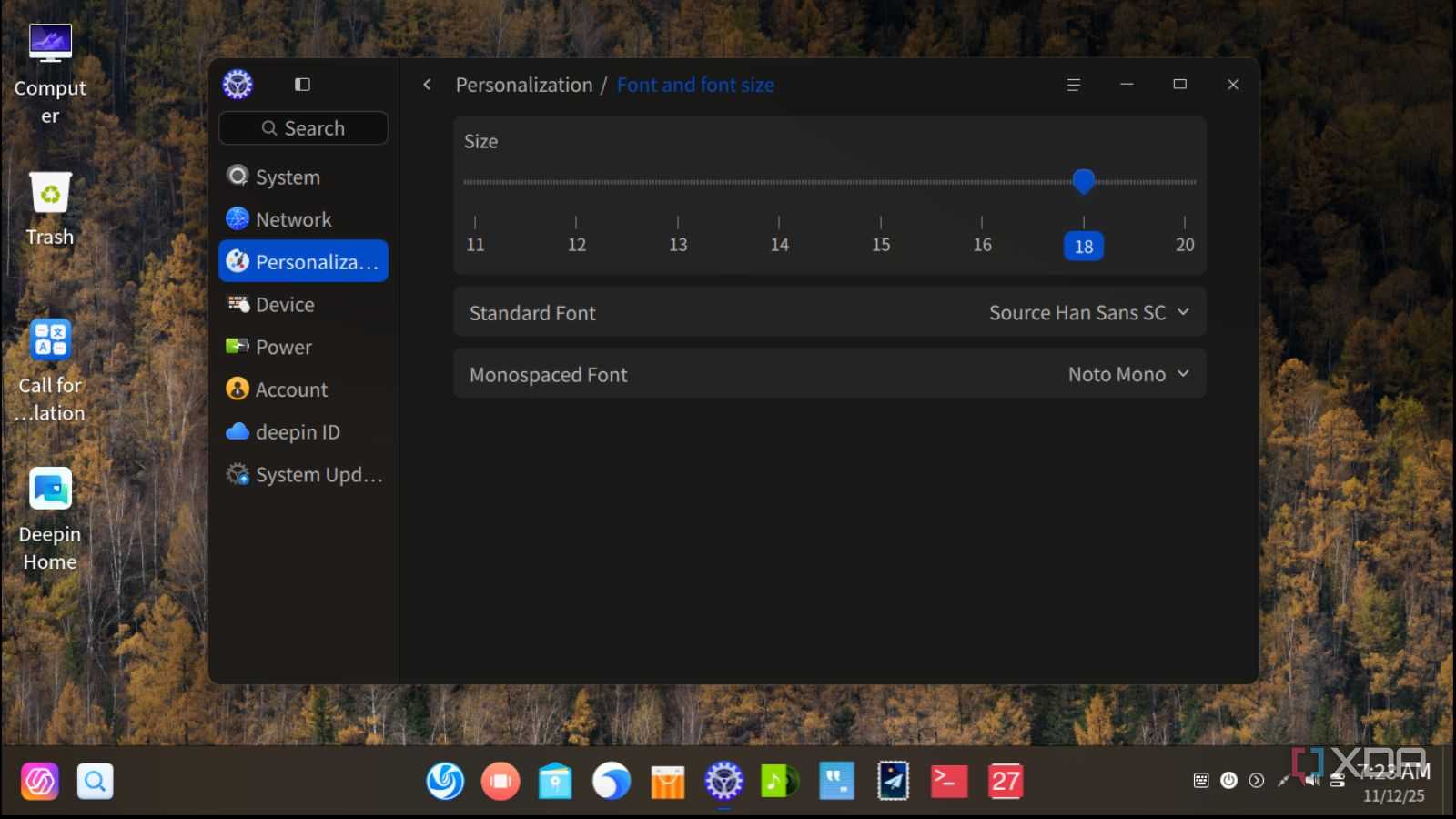Set font size to 20
The image size is (1456, 819).
1184,245
